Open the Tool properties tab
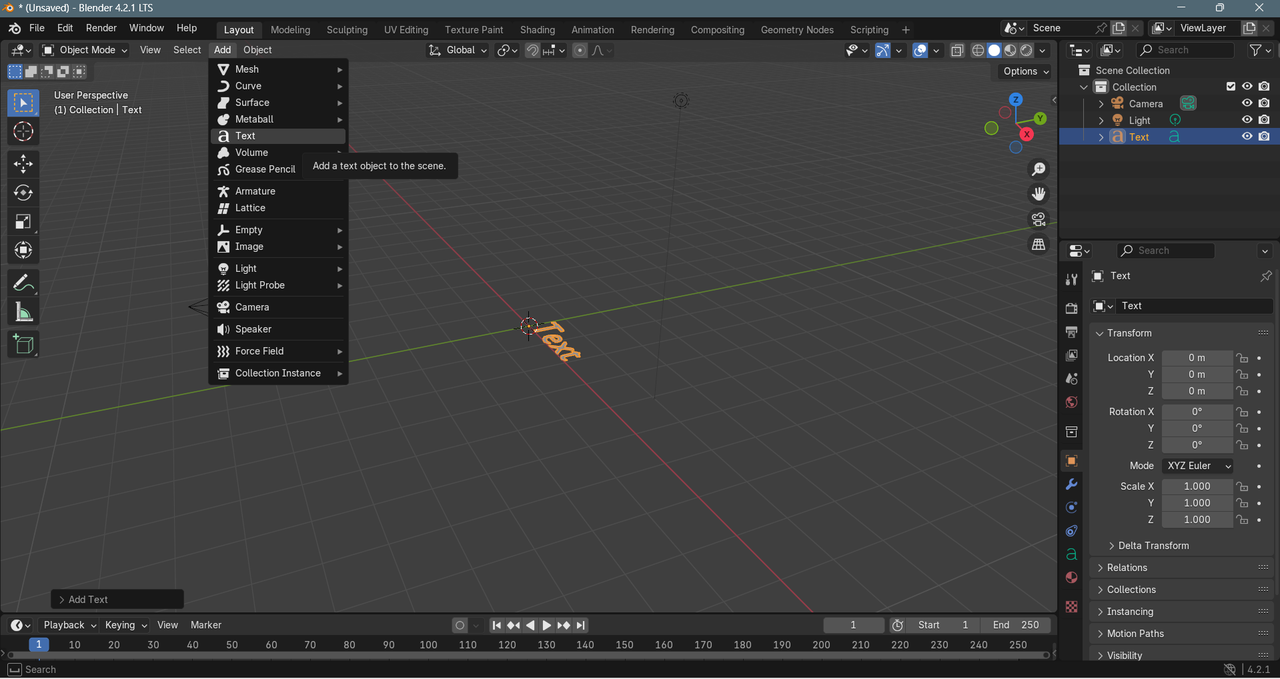The width and height of the screenshot is (1280, 679). (1071, 279)
